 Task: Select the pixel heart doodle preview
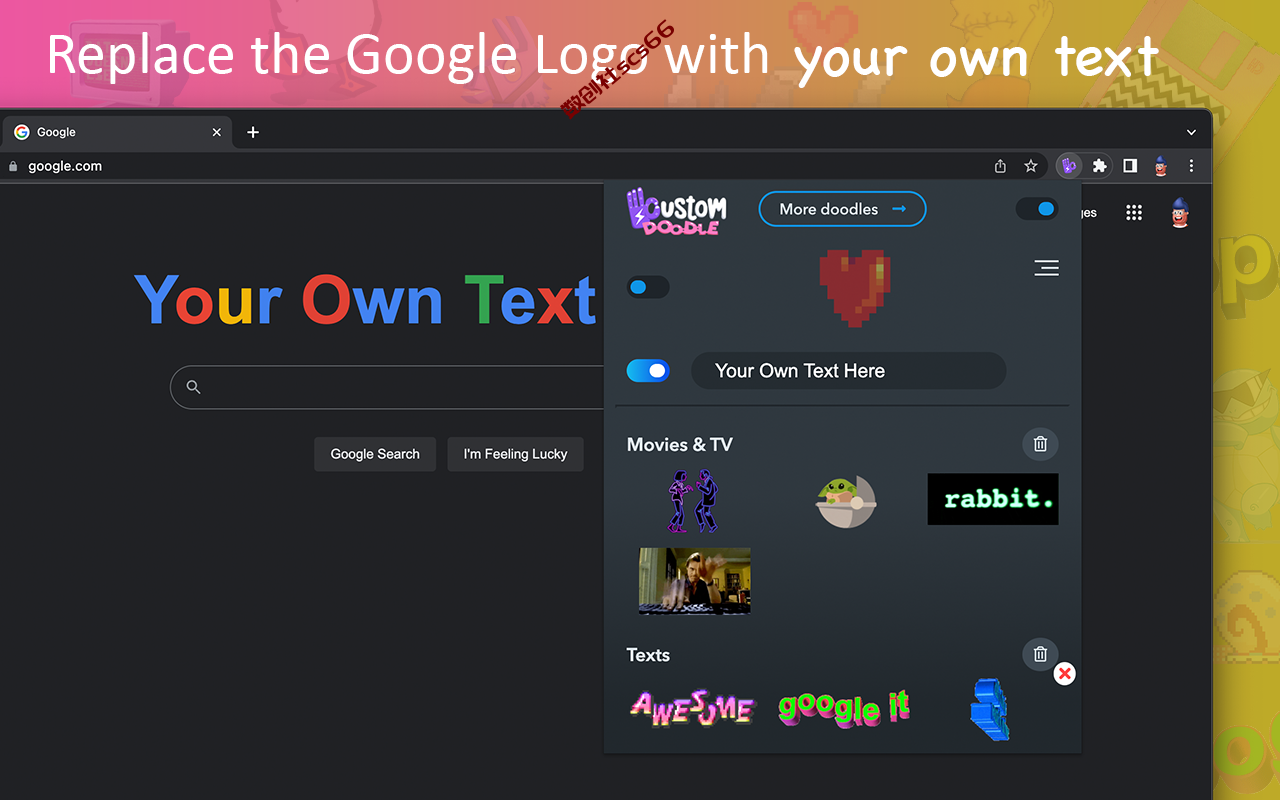[855, 287]
